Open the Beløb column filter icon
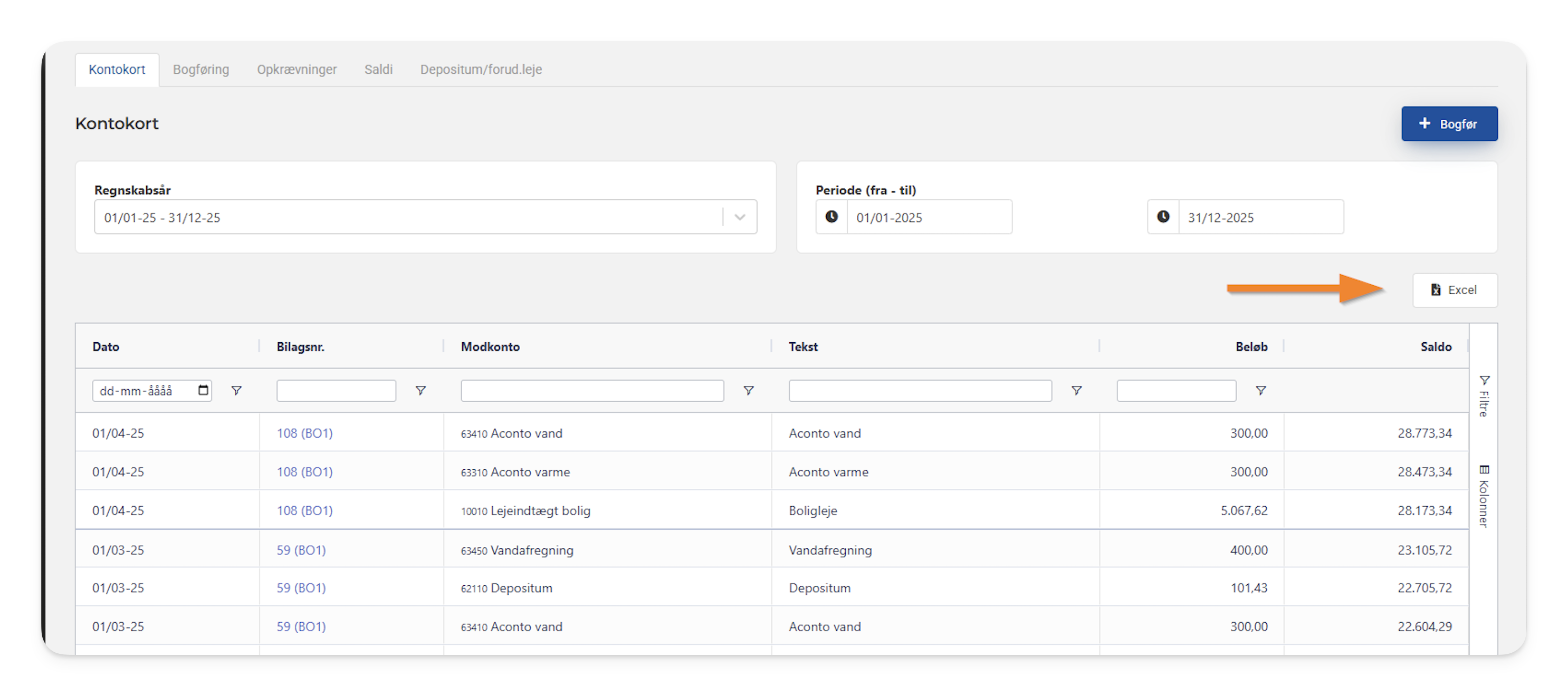Viewport: 1568px width, 696px height. [x=1260, y=391]
